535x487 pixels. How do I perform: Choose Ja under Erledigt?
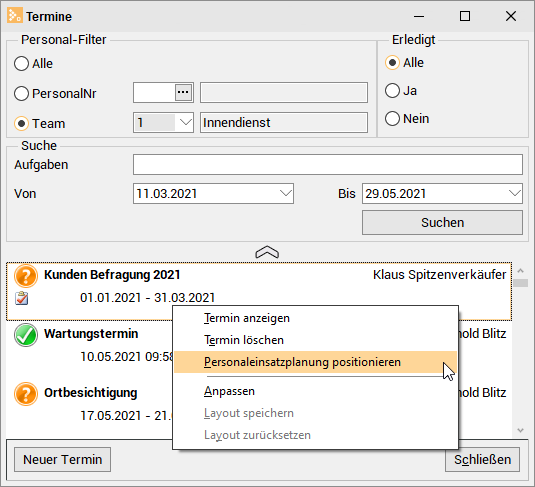[x=392, y=91]
